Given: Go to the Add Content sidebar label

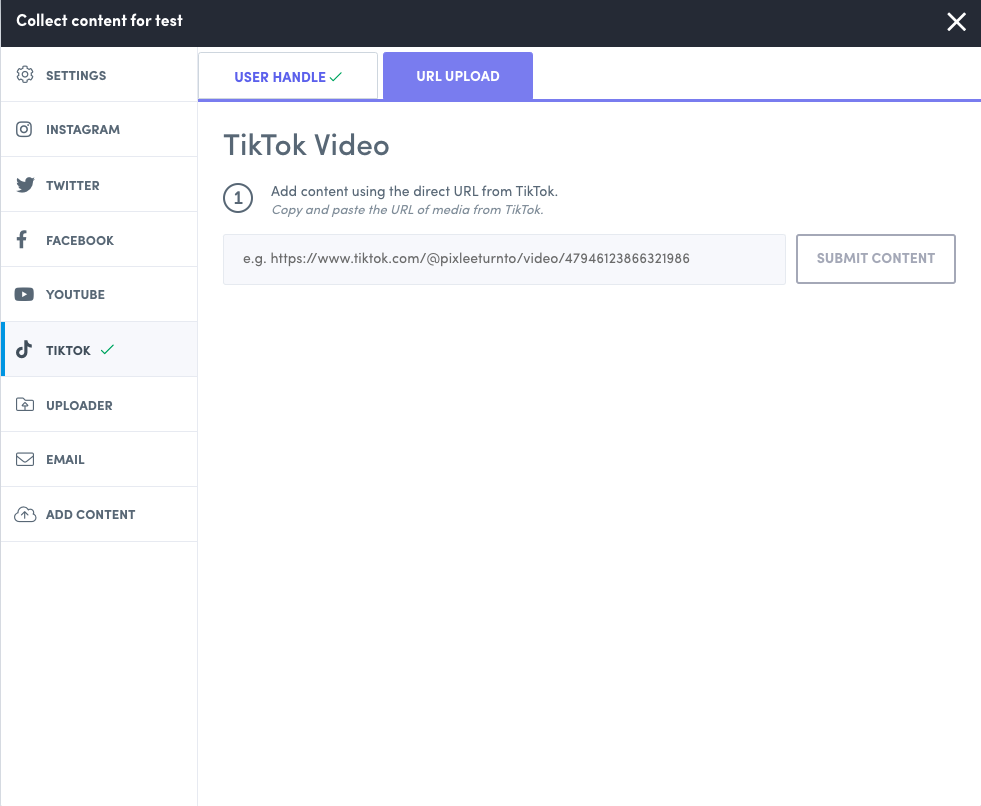Looking at the screenshot, I should [x=90, y=514].
